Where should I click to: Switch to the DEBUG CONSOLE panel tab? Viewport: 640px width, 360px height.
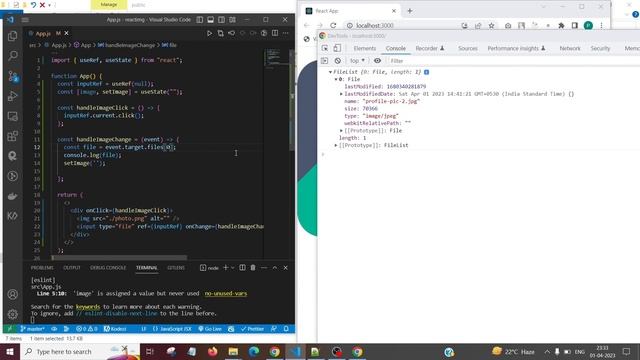click(x=108, y=268)
